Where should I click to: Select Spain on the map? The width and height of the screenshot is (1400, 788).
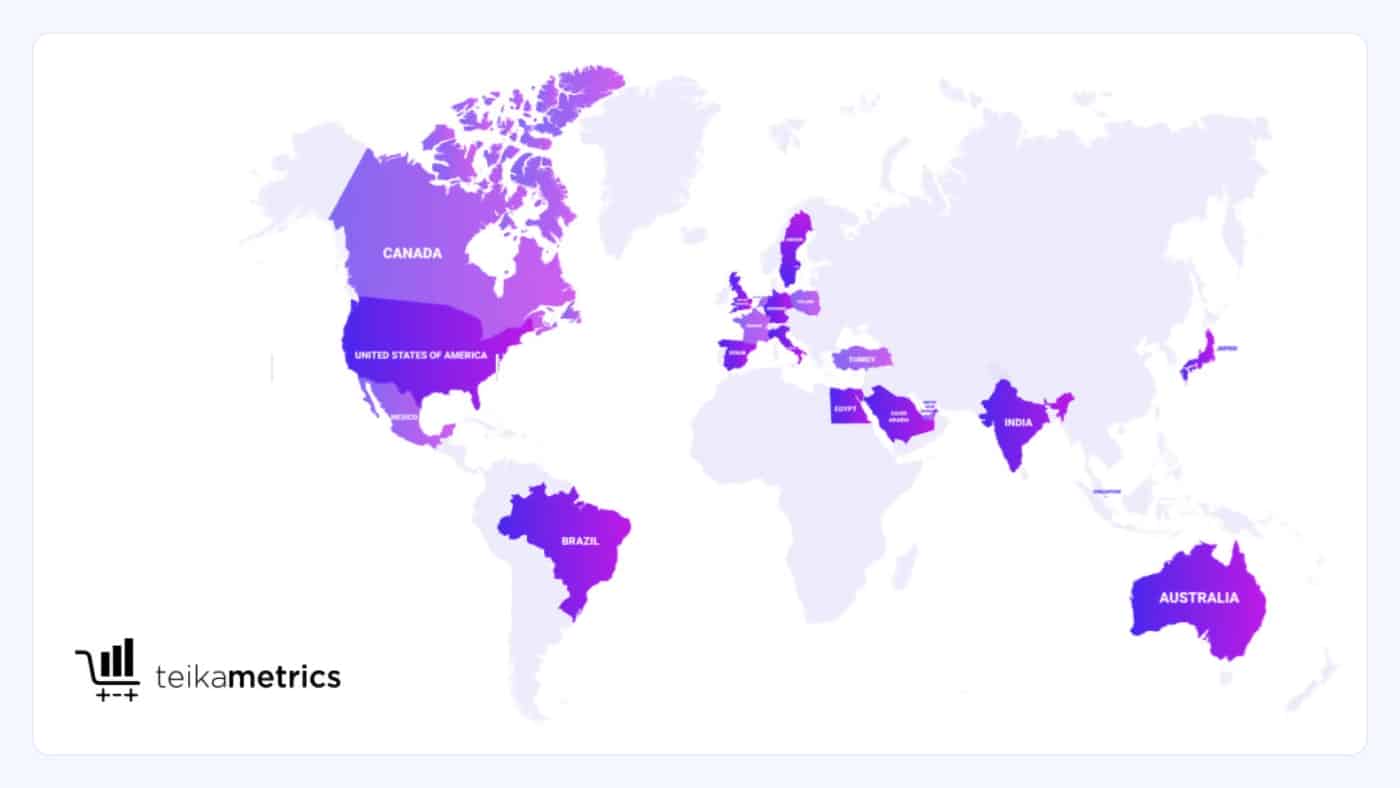coord(739,354)
